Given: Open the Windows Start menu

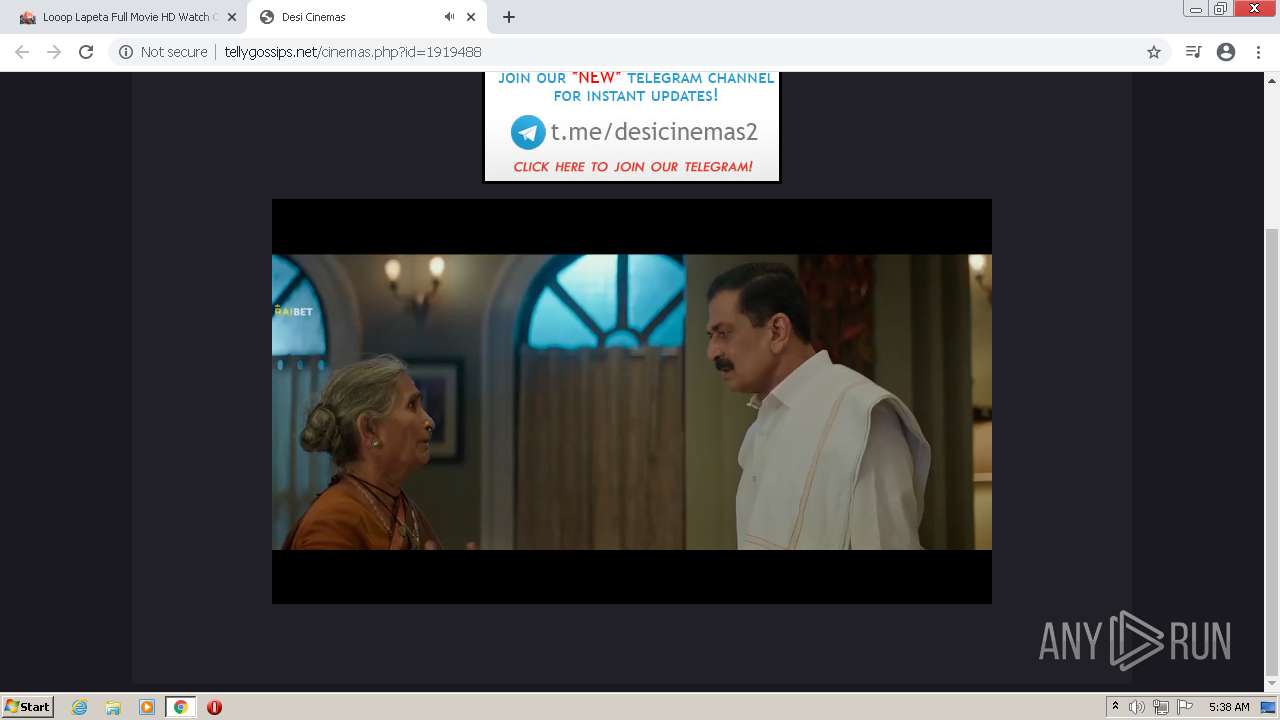Looking at the screenshot, I should click(x=27, y=707).
